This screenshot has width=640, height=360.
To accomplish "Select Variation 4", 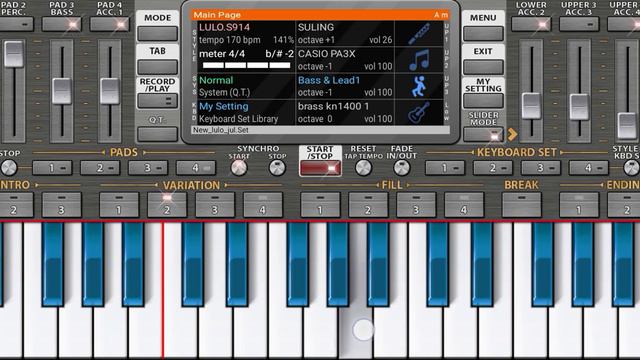I will pyautogui.click(x=263, y=204).
